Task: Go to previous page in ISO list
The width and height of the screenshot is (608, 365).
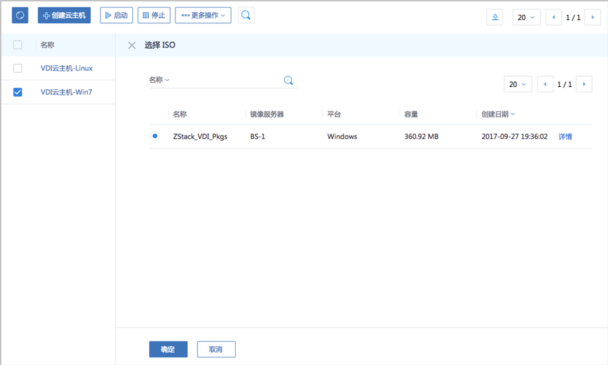Action: 545,84
